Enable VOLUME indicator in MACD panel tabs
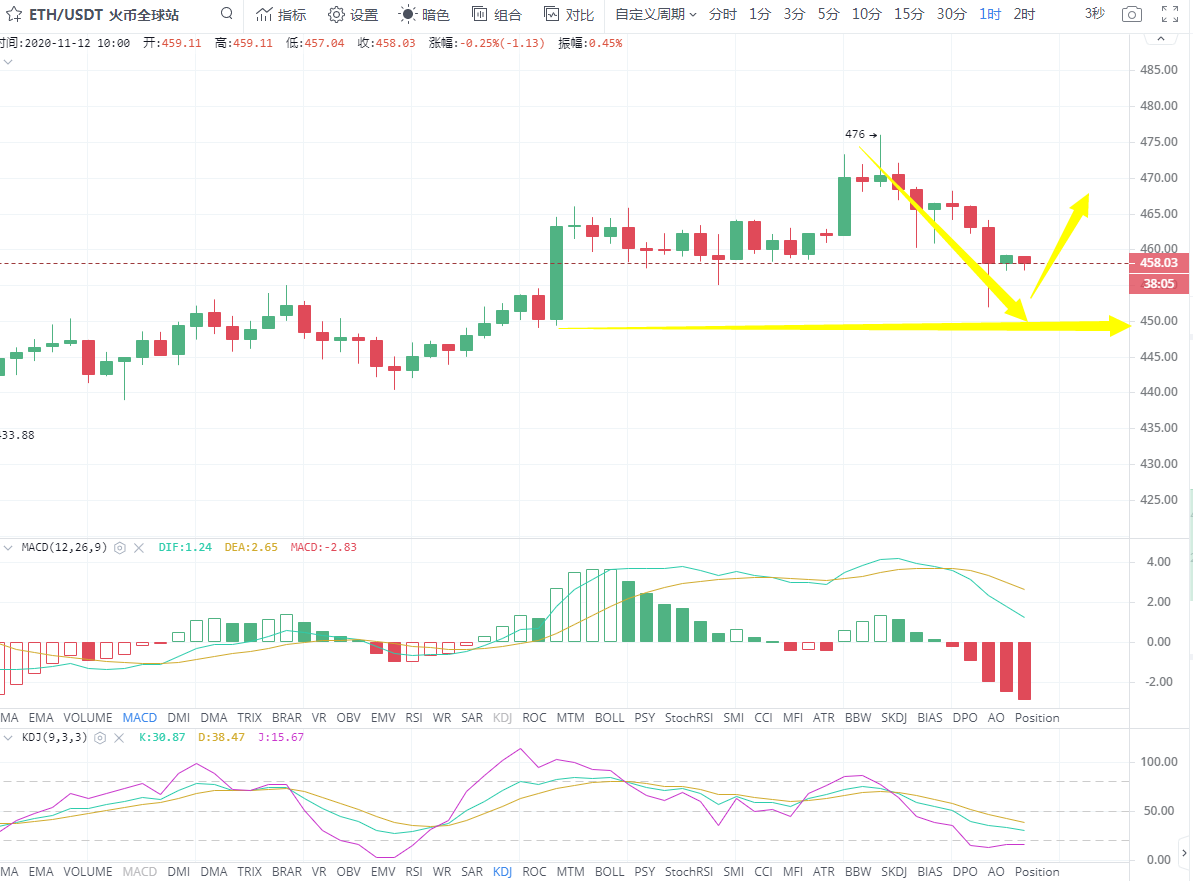Viewport: 1193px width, 881px height. (88, 718)
